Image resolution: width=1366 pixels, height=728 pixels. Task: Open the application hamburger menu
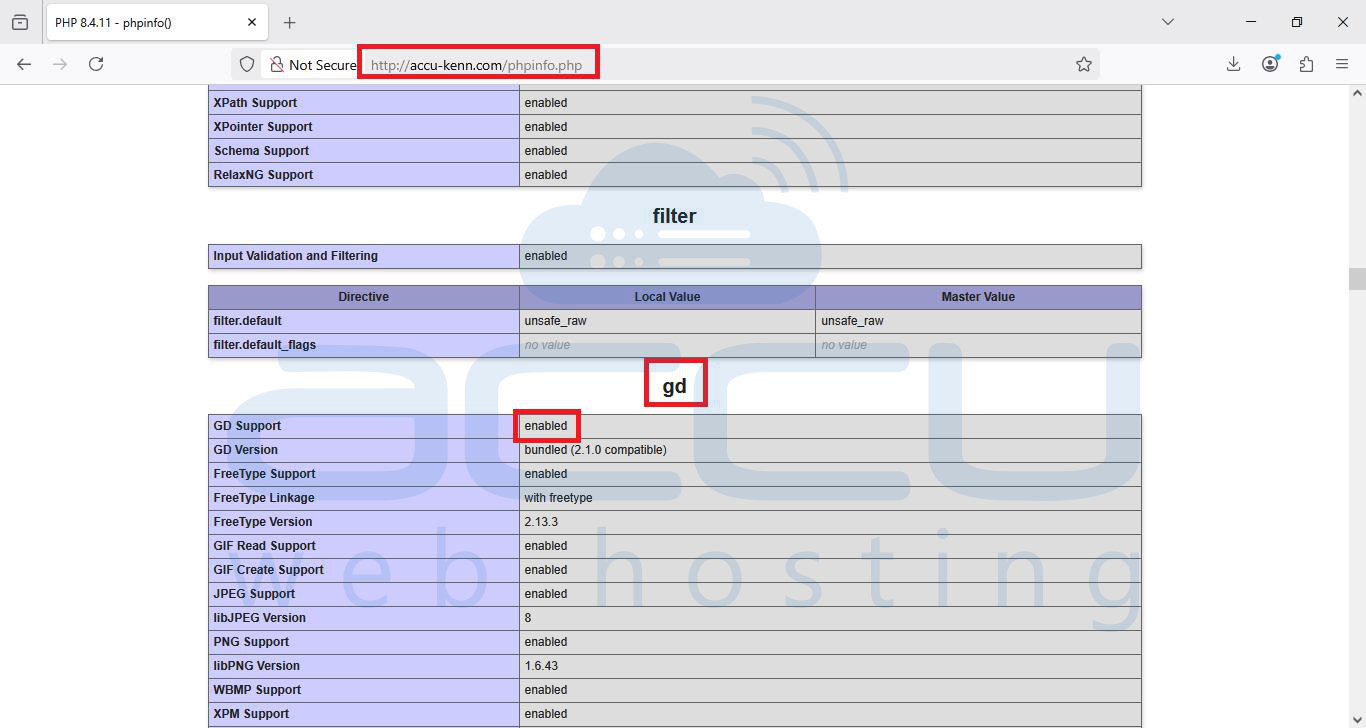pyautogui.click(x=1343, y=63)
